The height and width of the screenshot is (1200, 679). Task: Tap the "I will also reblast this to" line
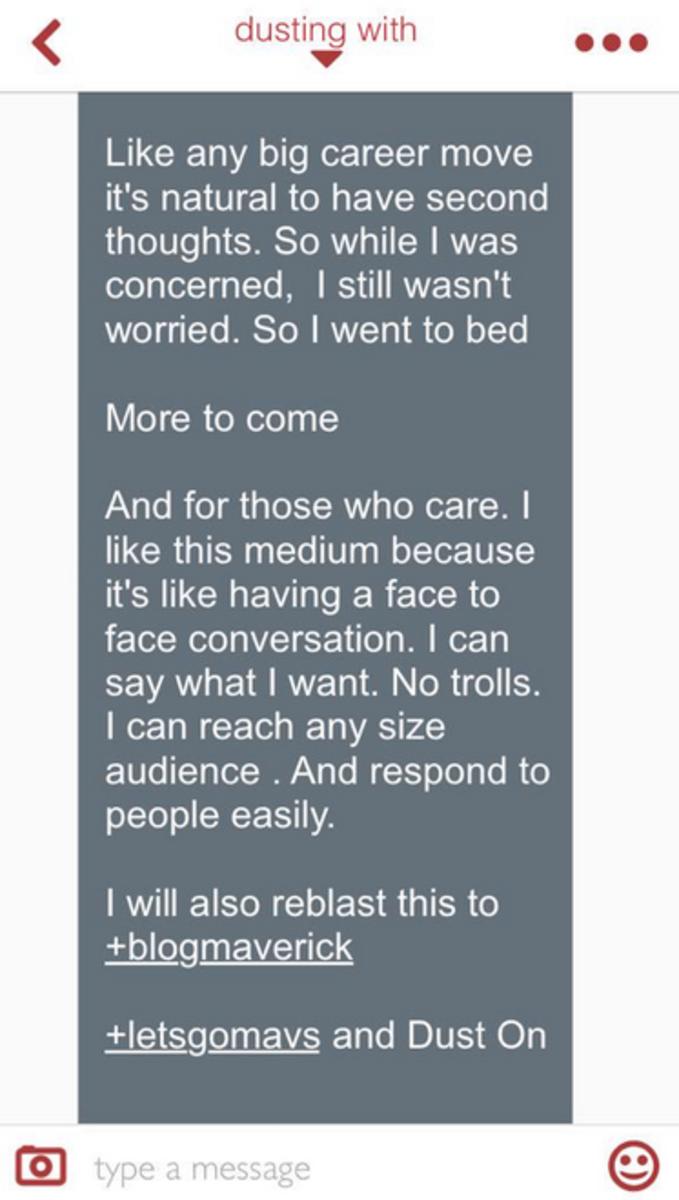click(x=301, y=903)
